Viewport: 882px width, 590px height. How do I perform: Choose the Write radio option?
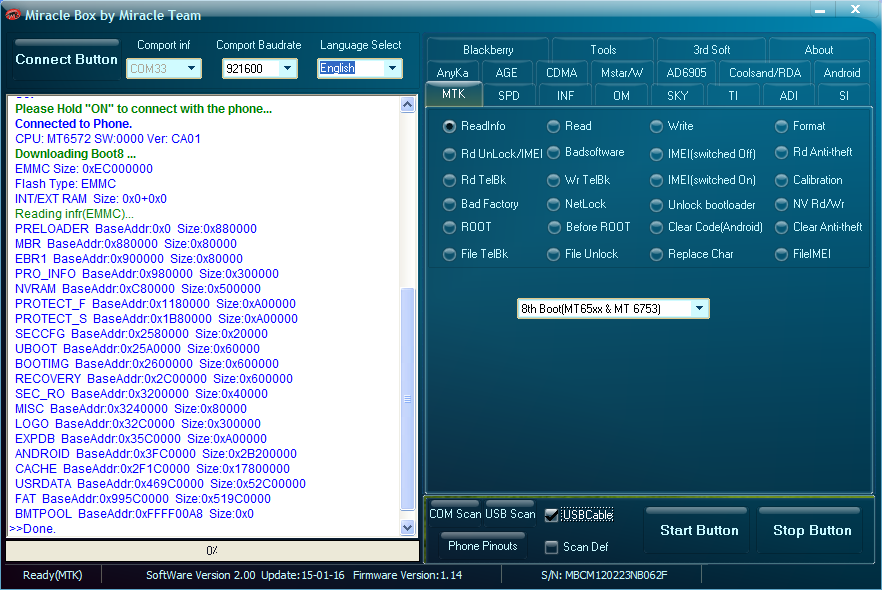point(656,126)
